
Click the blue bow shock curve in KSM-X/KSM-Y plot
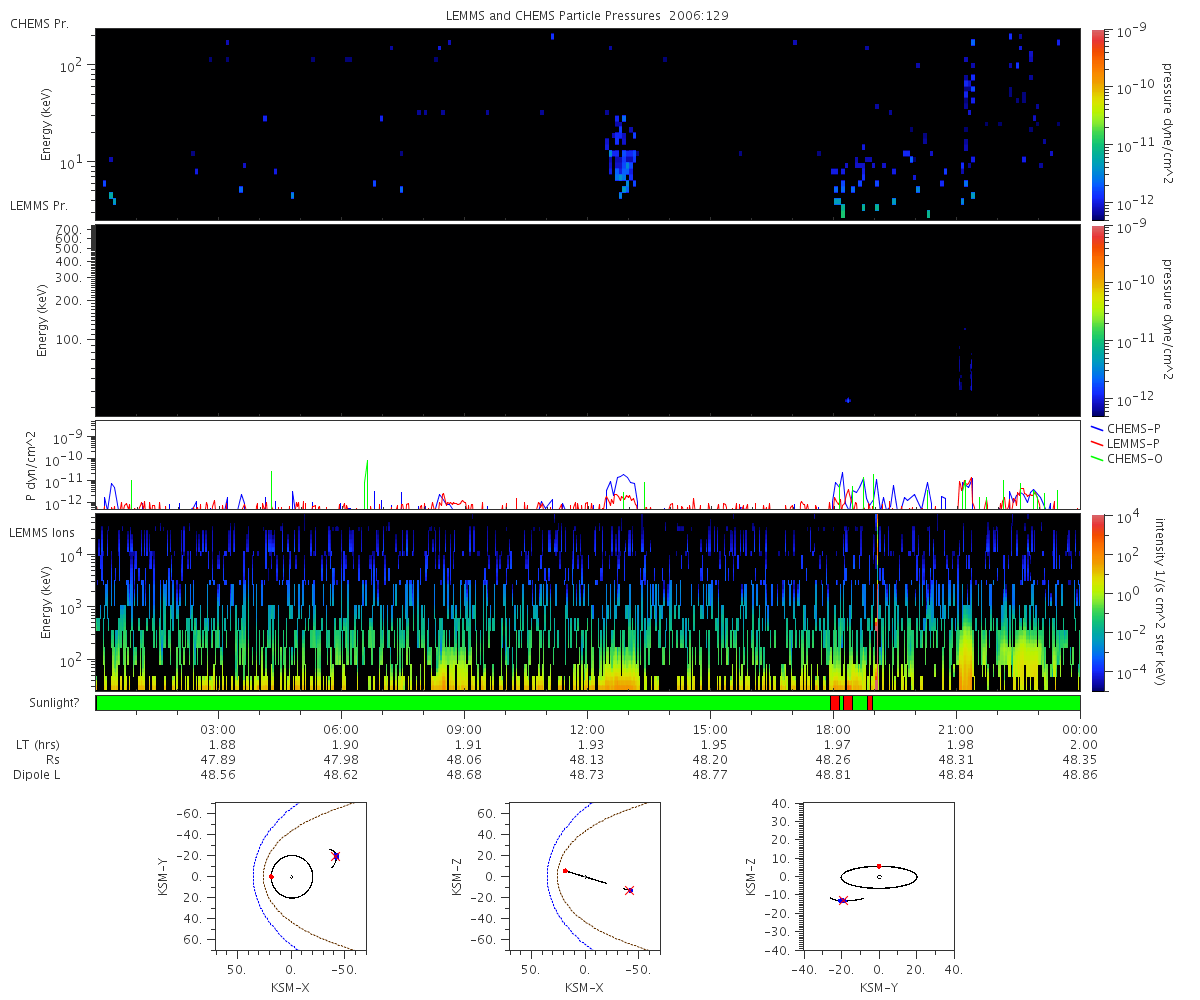(x=251, y=877)
